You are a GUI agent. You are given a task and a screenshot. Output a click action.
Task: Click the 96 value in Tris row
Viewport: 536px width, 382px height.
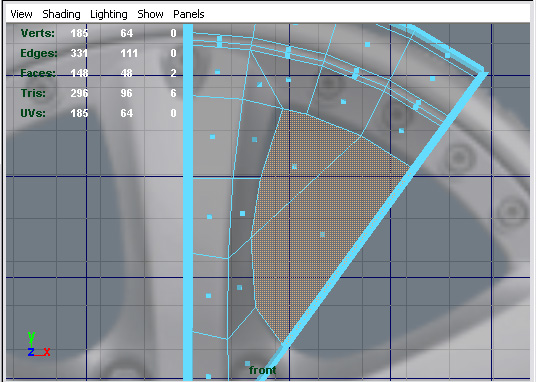126,93
